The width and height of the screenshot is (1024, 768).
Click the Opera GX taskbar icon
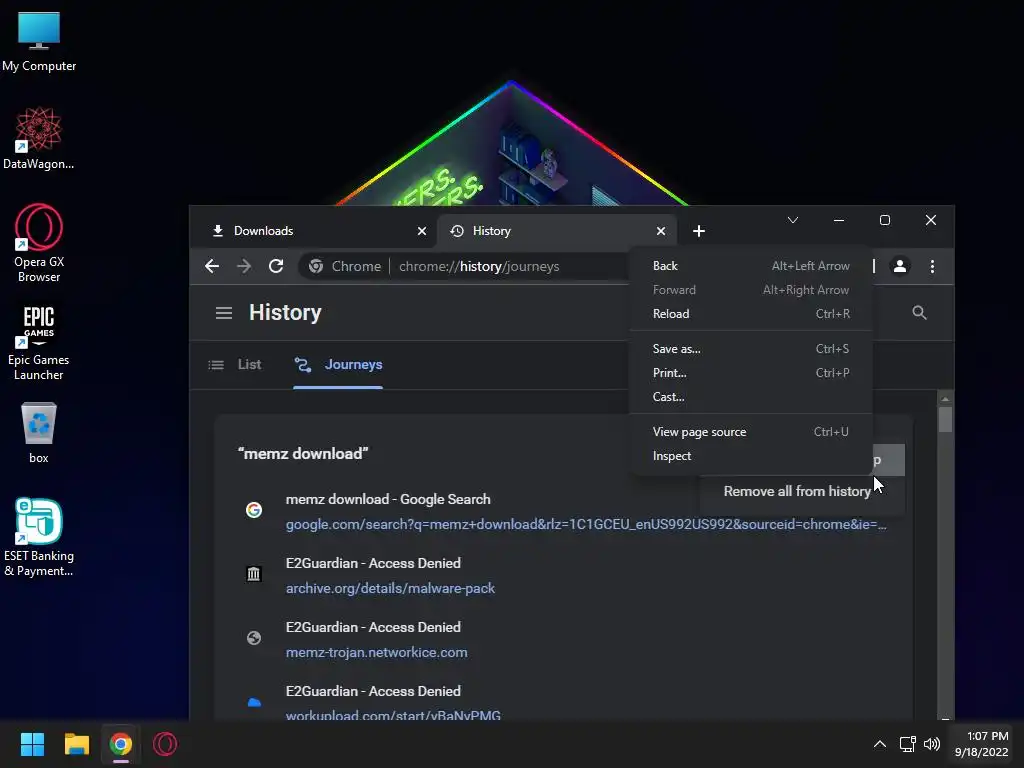tap(165, 744)
